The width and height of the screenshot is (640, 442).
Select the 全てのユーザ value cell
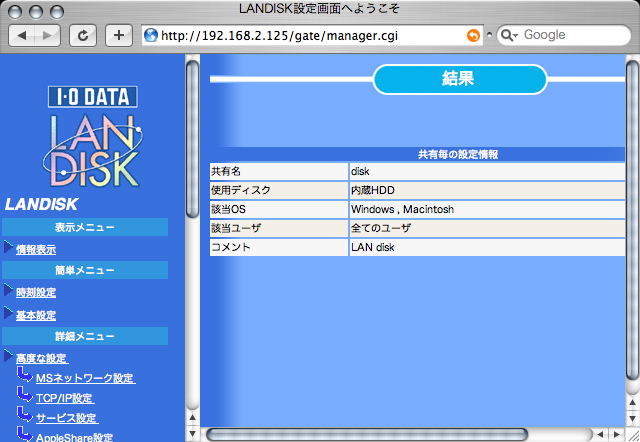click(487, 228)
